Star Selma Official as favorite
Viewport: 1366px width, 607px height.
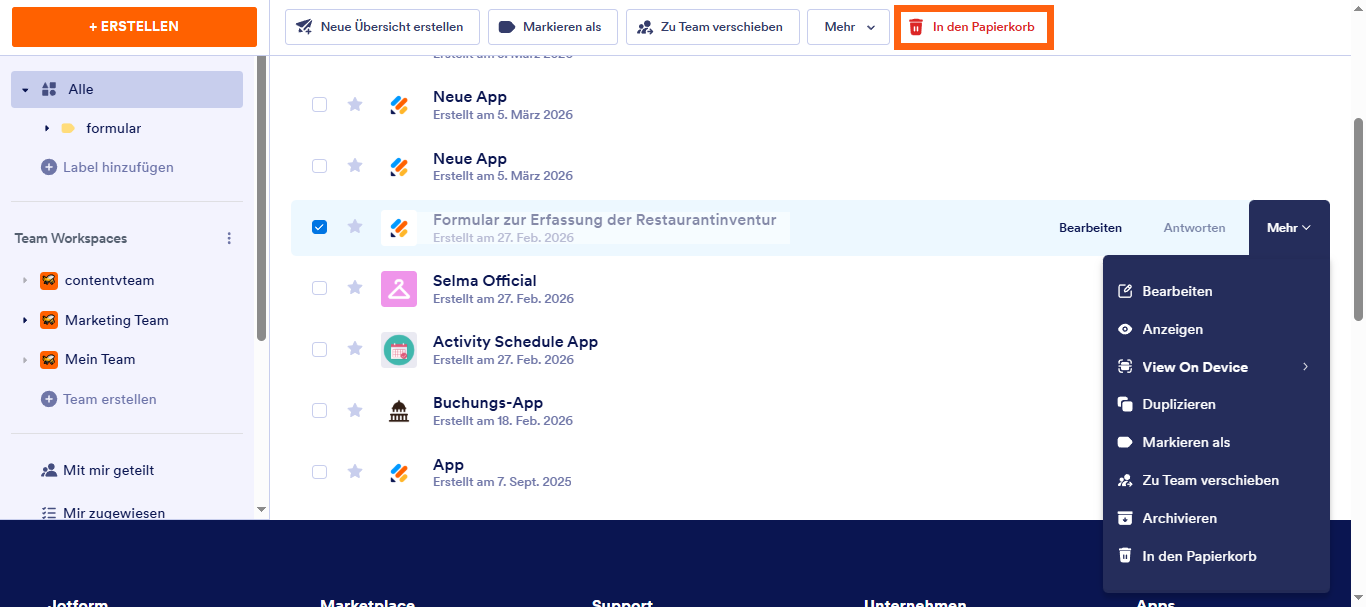tap(354, 288)
